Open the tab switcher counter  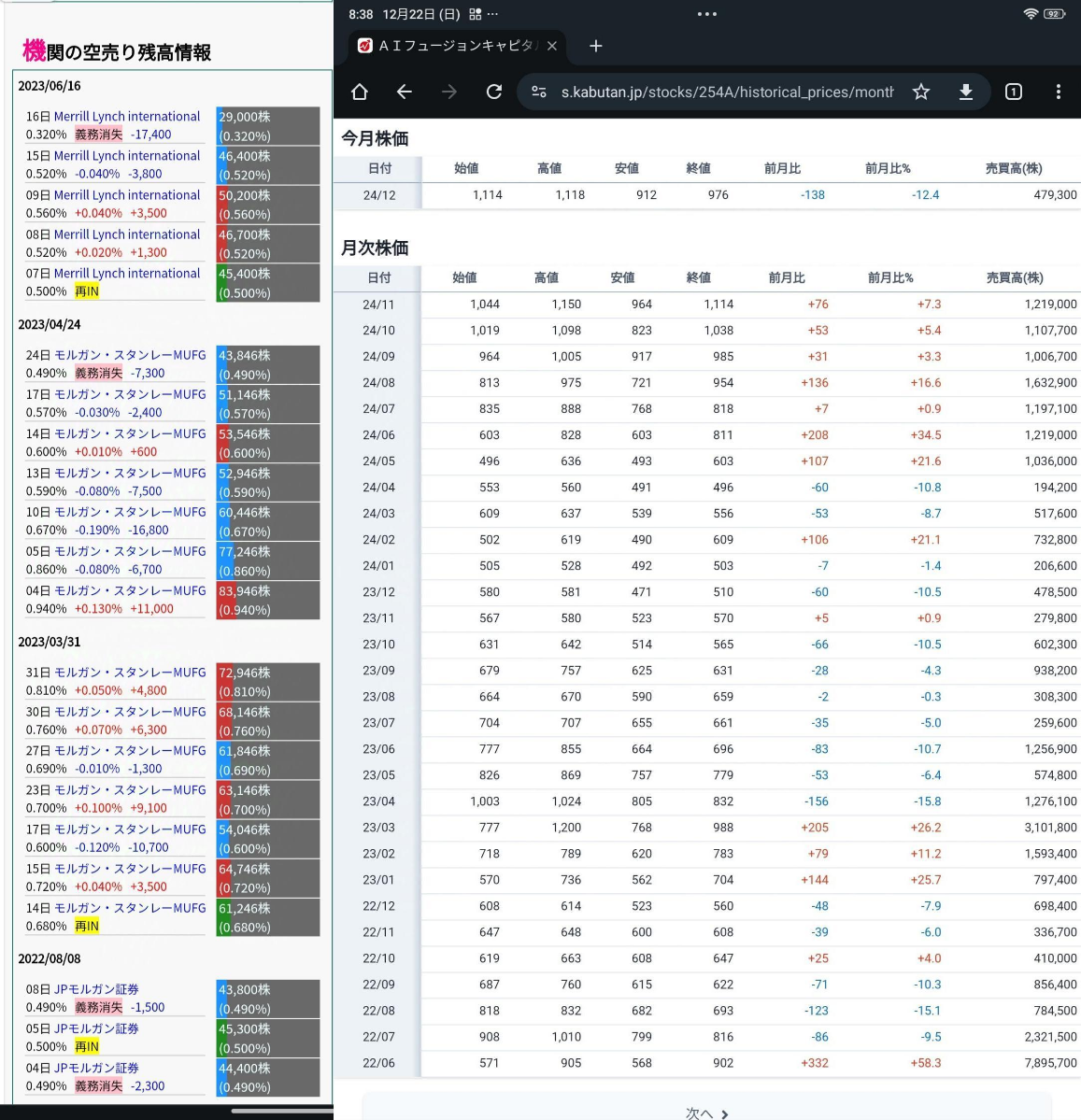click(x=1013, y=92)
